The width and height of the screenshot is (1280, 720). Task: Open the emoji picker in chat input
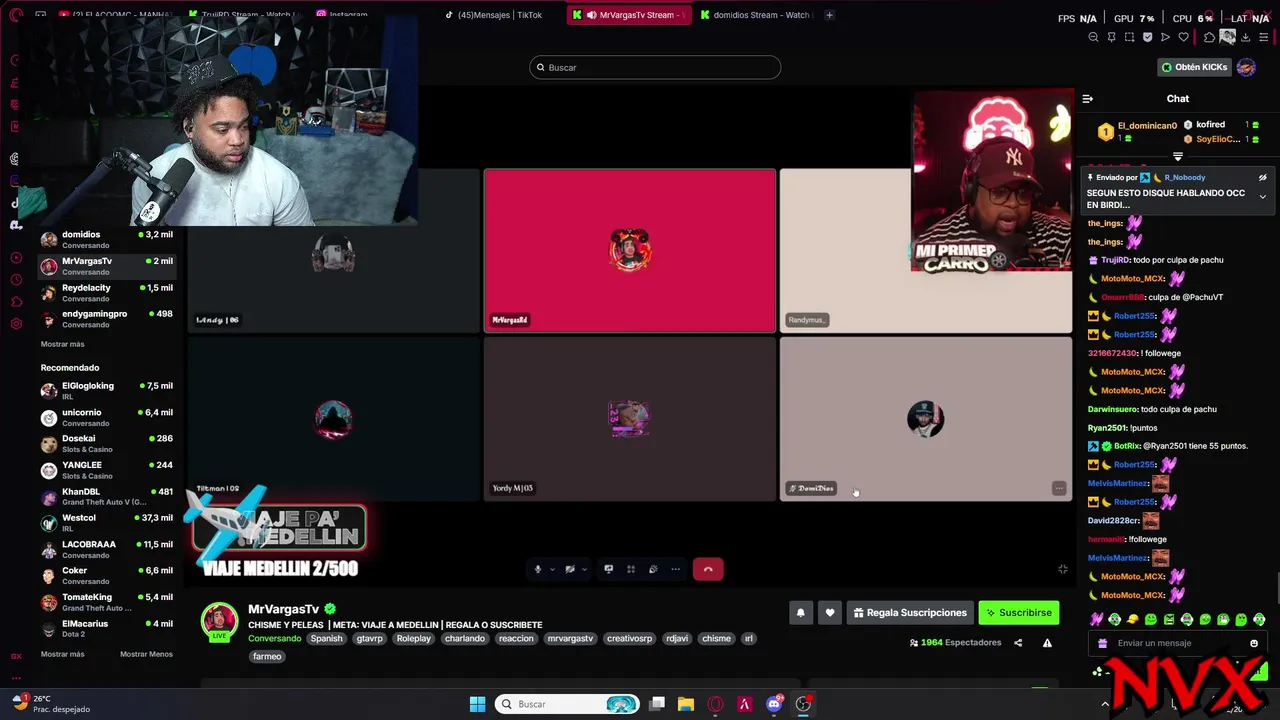[x=1254, y=643]
